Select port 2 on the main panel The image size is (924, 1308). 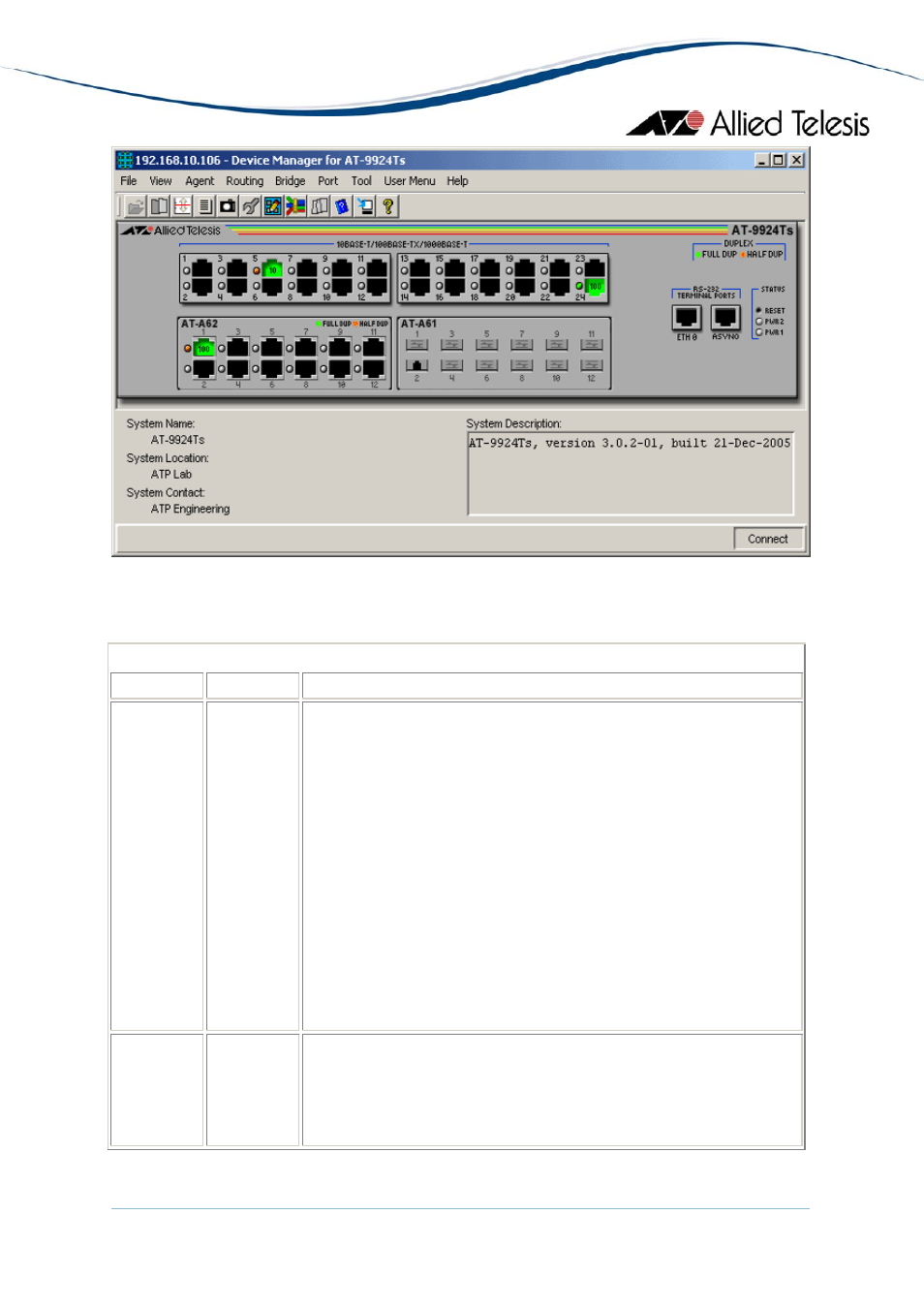point(202,286)
